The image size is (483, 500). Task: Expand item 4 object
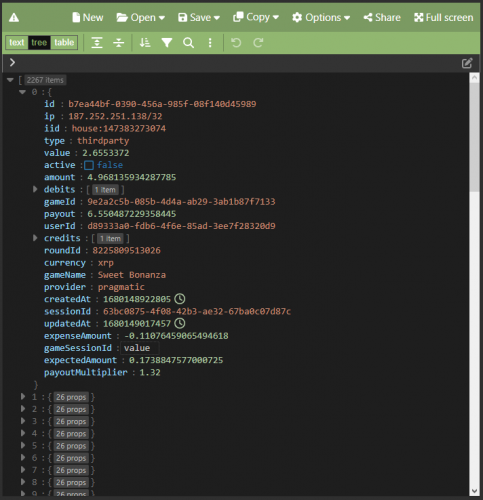click(x=23, y=433)
